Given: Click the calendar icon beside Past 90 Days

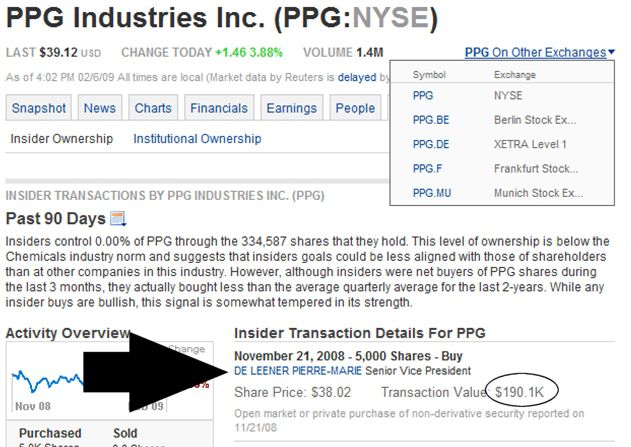Looking at the screenshot, I should [118, 218].
